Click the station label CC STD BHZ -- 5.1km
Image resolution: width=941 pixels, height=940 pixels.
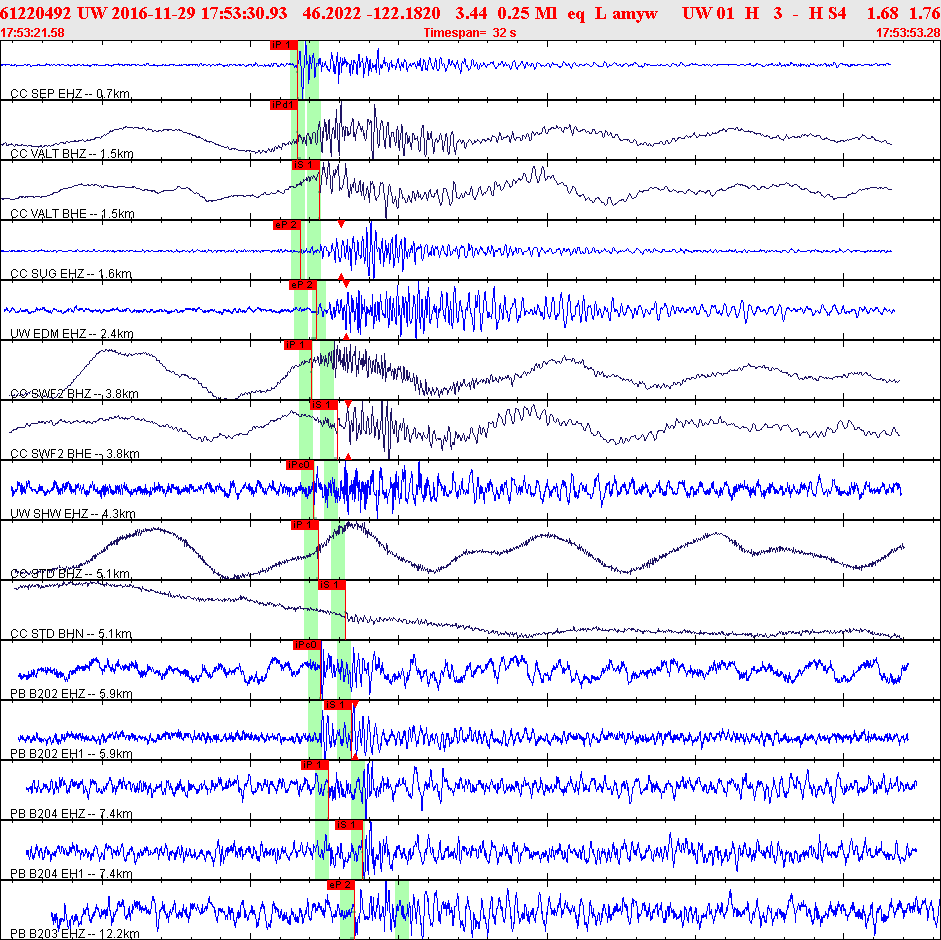70,574
